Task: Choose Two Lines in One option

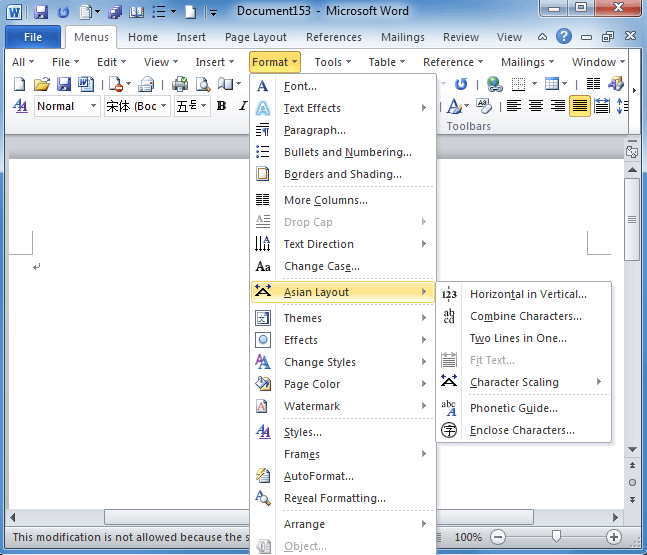Action: [x=518, y=338]
